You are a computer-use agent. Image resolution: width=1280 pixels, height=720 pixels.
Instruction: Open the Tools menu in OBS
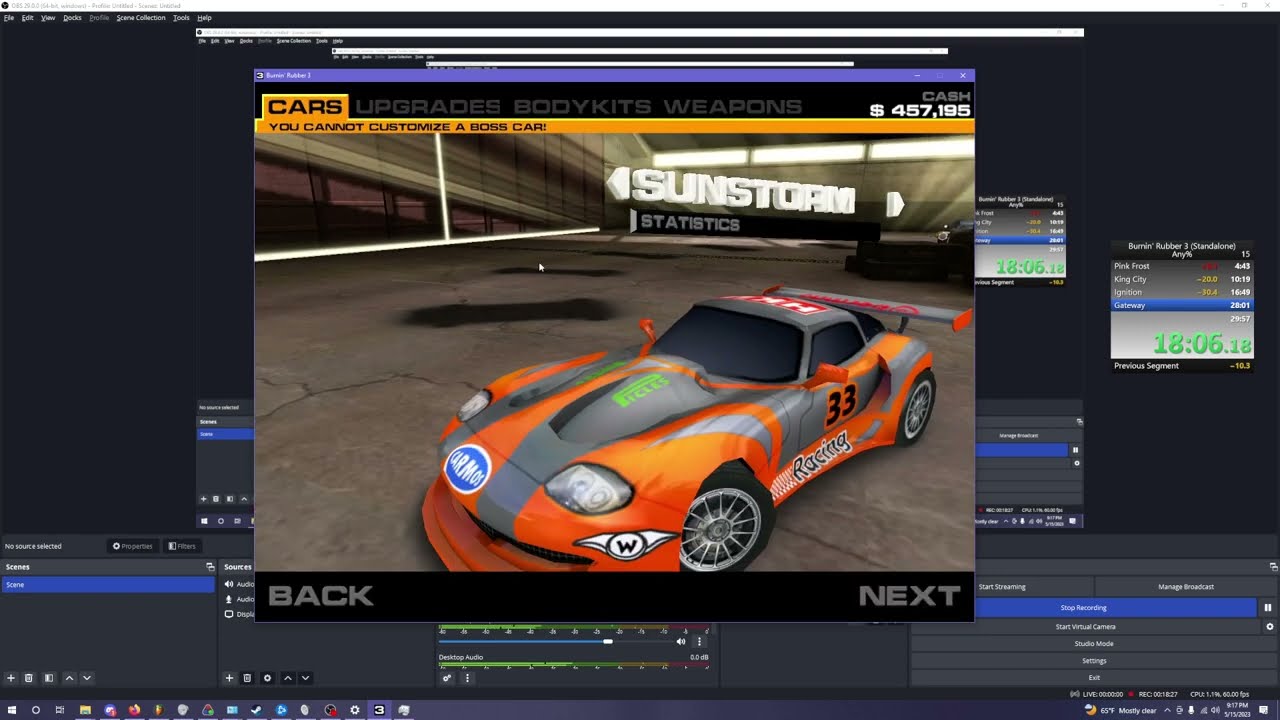(x=181, y=18)
